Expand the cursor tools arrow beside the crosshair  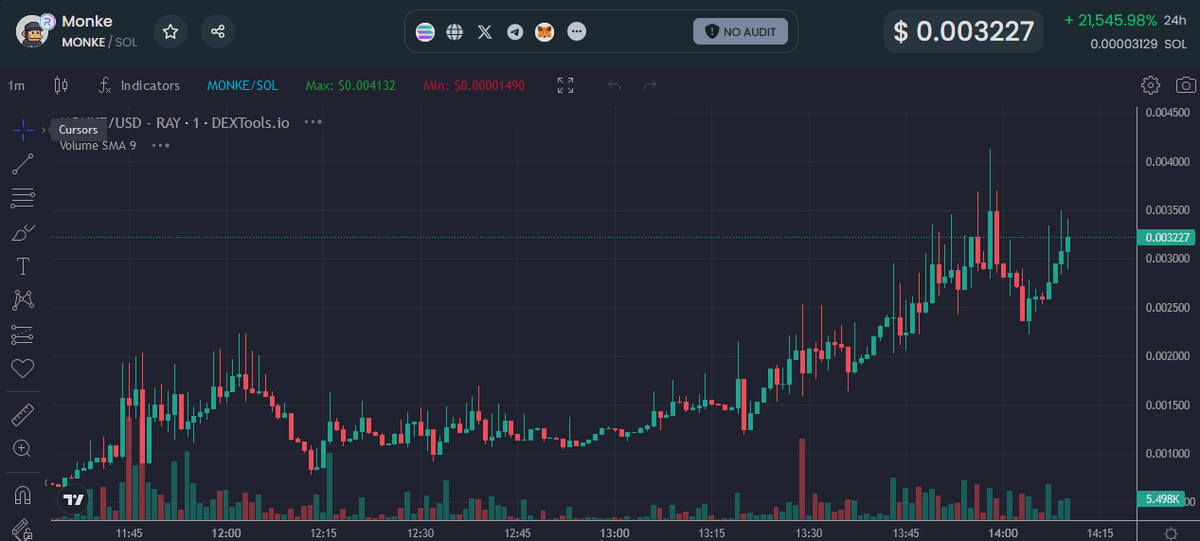tap(43, 130)
